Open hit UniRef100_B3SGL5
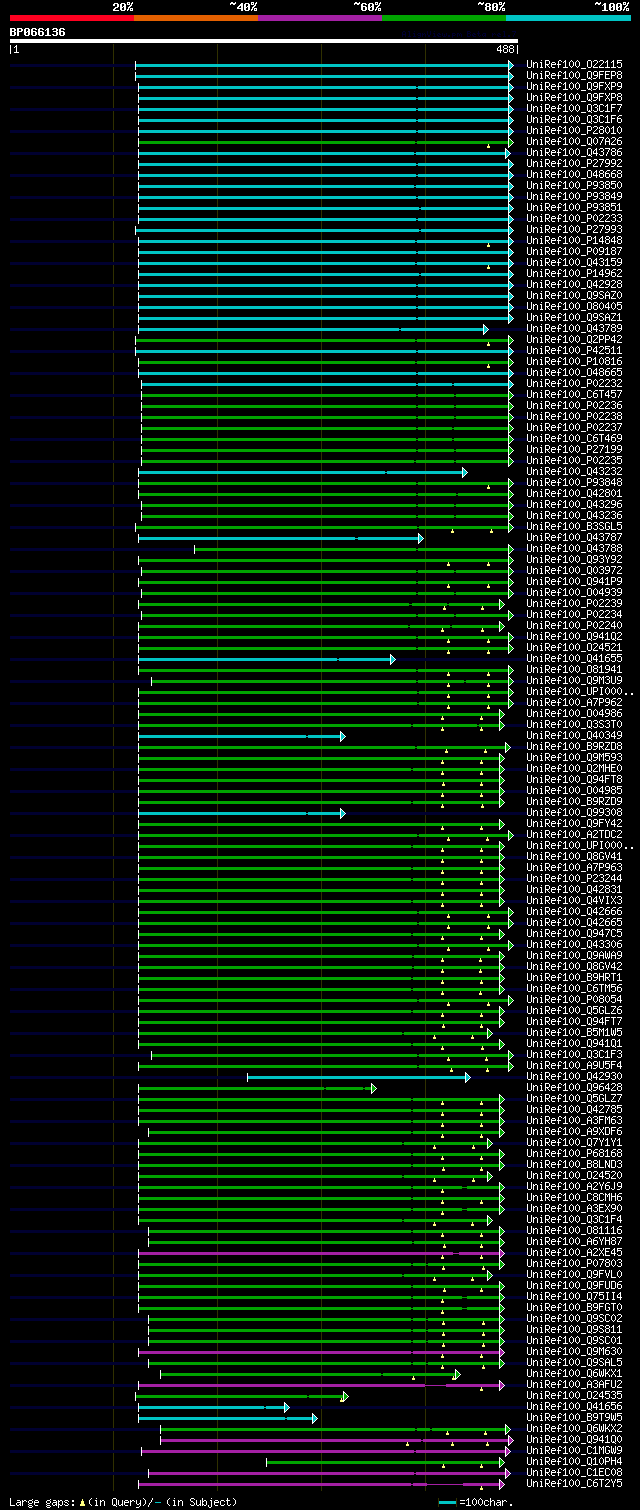This screenshot has height=1510, width=640. tap(574, 527)
